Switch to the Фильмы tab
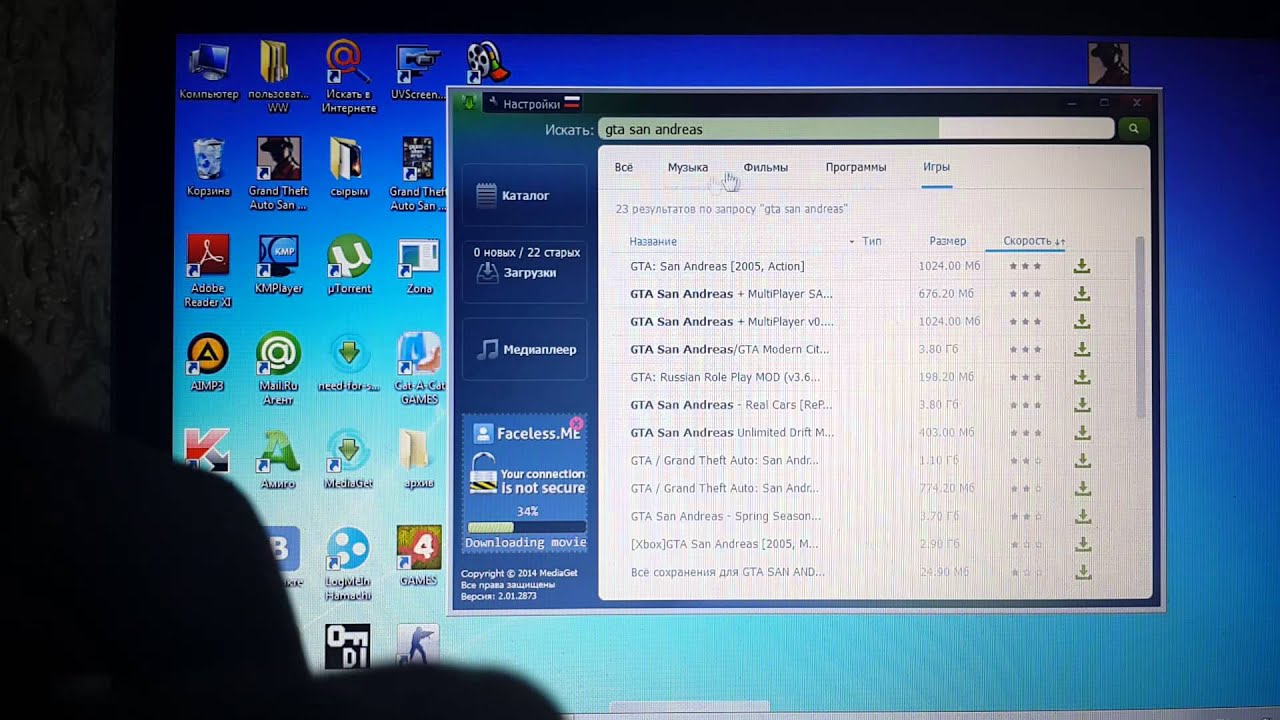1280x720 pixels. point(766,167)
